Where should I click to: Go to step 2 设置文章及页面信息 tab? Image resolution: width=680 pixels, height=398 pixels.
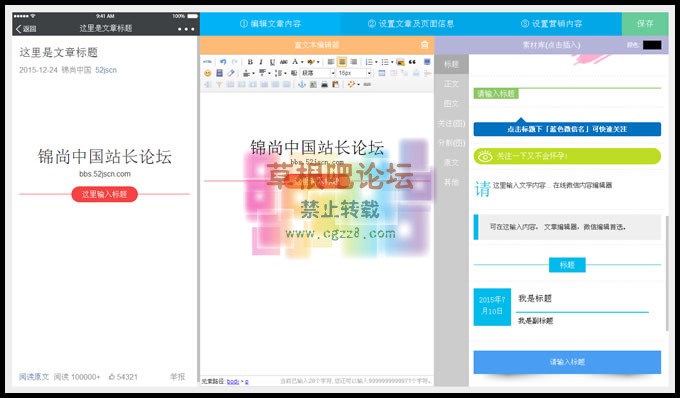[x=411, y=23]
